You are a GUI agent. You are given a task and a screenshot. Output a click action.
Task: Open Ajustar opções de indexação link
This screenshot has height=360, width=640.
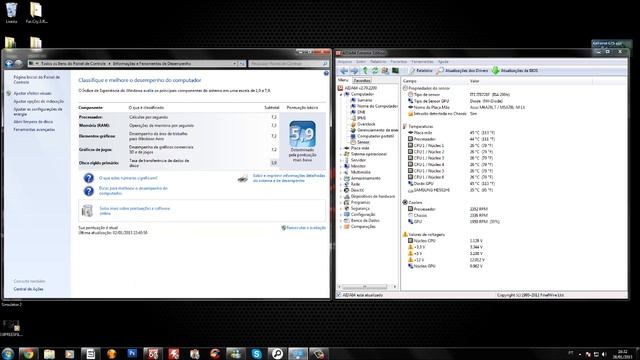pyautogui.click(x=39, y=101)
